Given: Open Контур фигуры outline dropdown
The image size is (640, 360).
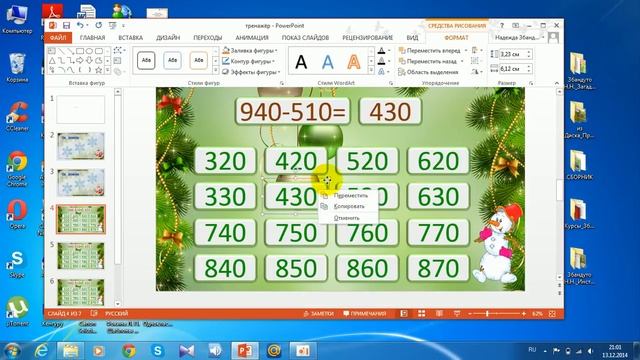Looking at the screenshot, I should tap(249, 61).
